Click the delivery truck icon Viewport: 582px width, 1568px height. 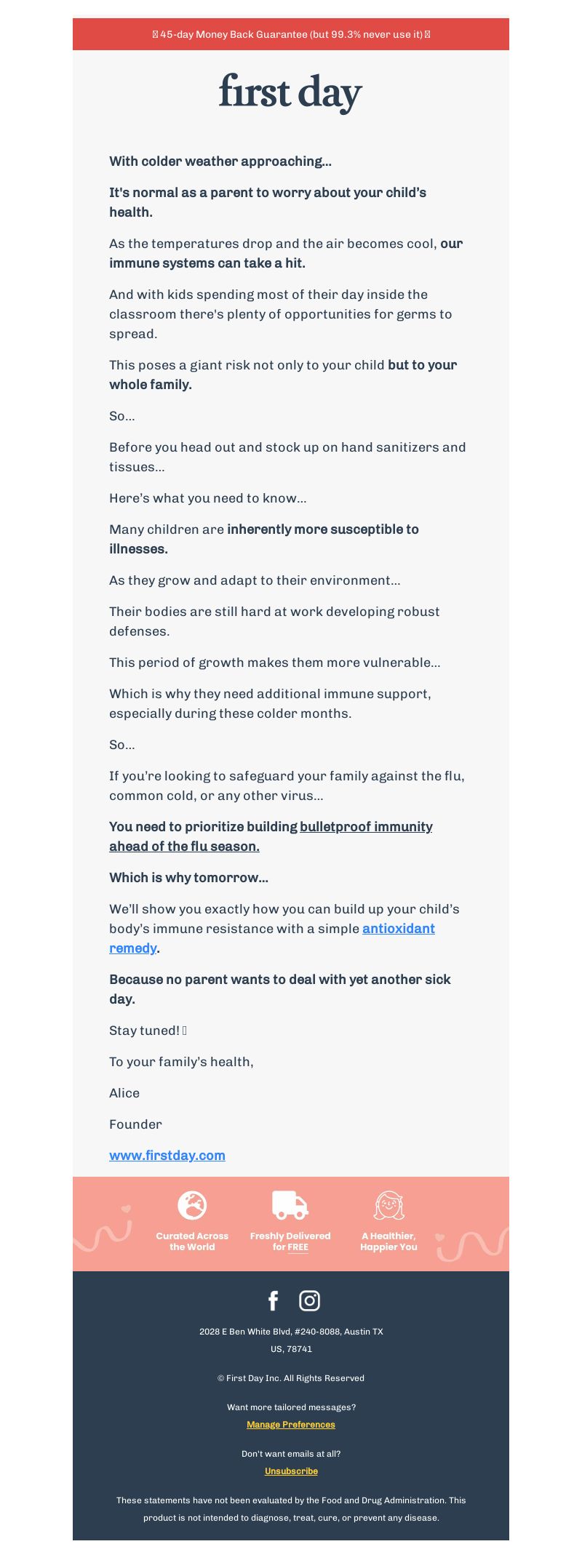(x=290, y=1205)
